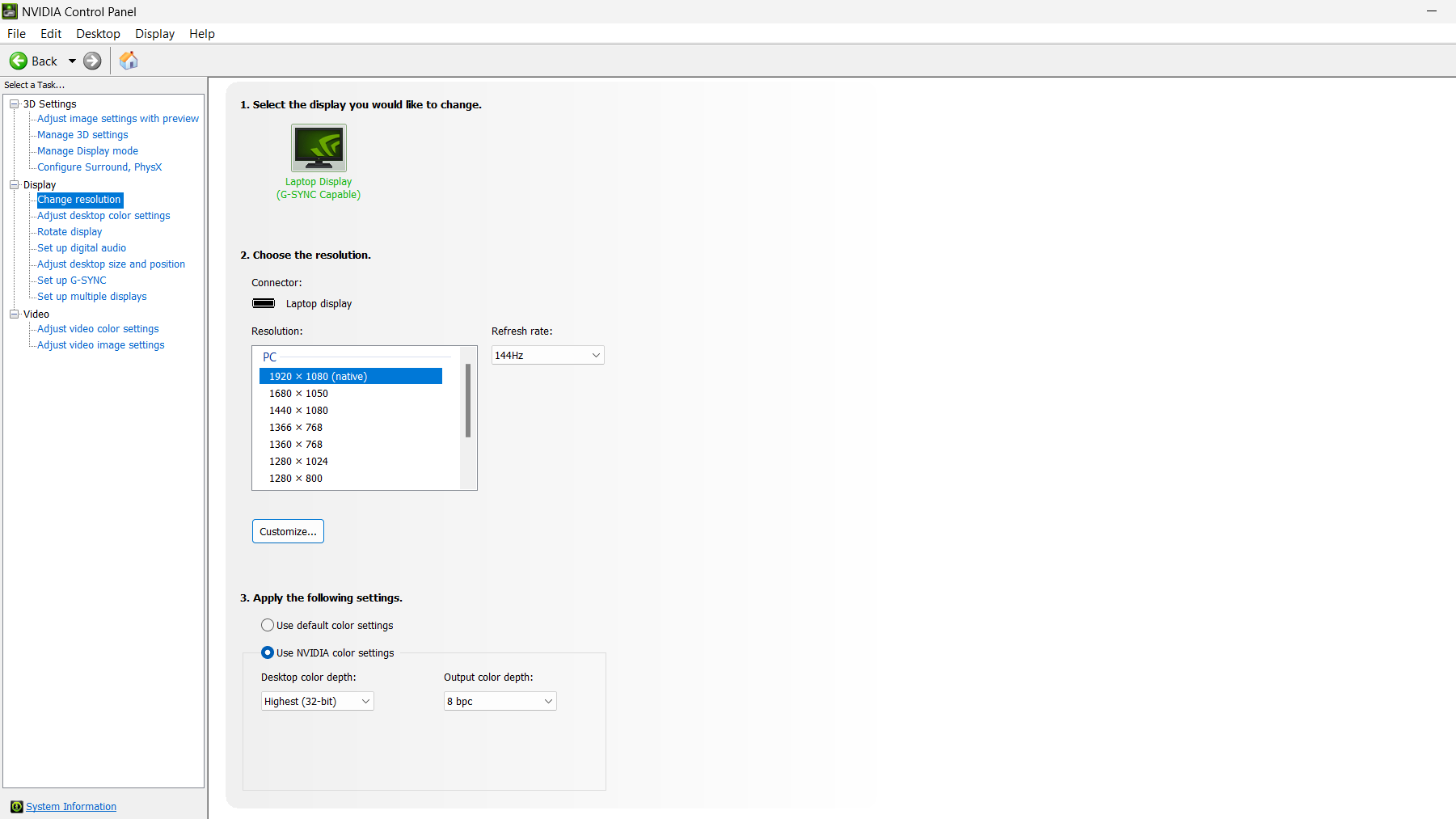The image size is (1456, 819).
Task: Open the Display menu
Action: click(x=154, y=33)
